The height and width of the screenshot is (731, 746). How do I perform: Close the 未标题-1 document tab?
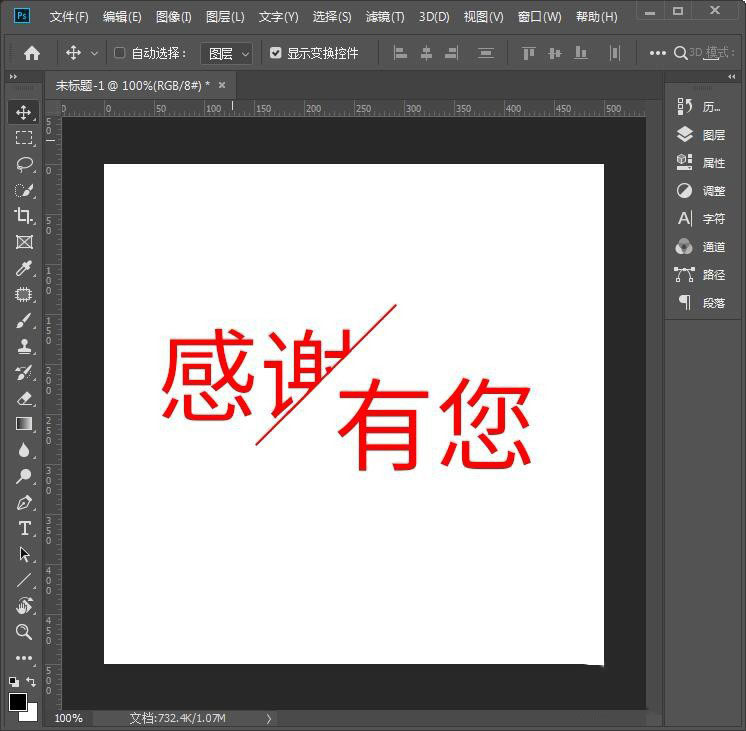222,85
